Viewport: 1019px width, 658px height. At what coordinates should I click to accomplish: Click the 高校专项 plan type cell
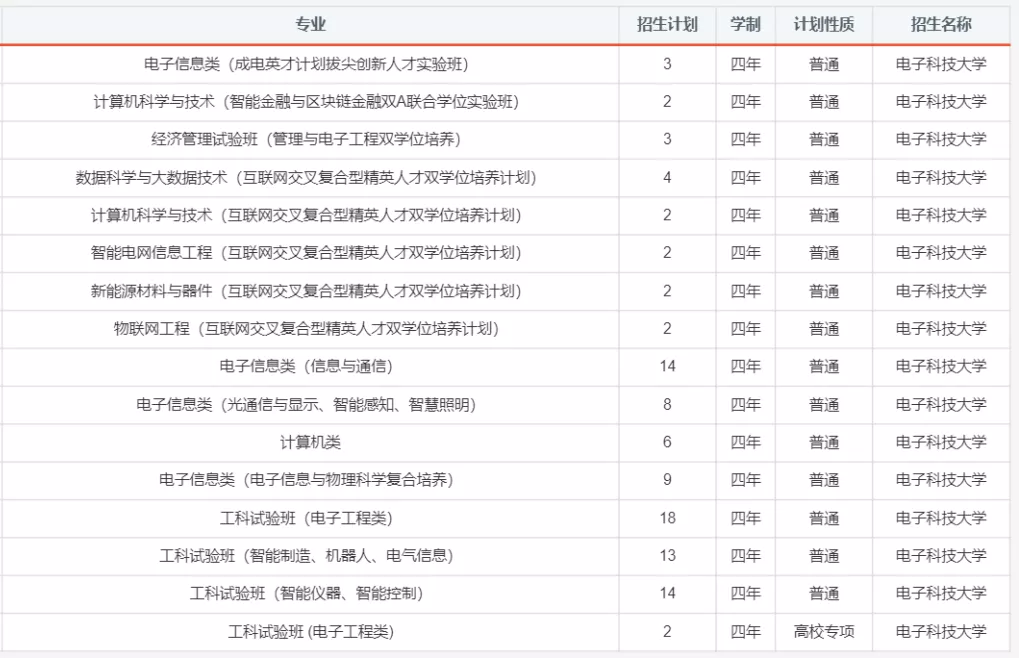tap(823, 631)
